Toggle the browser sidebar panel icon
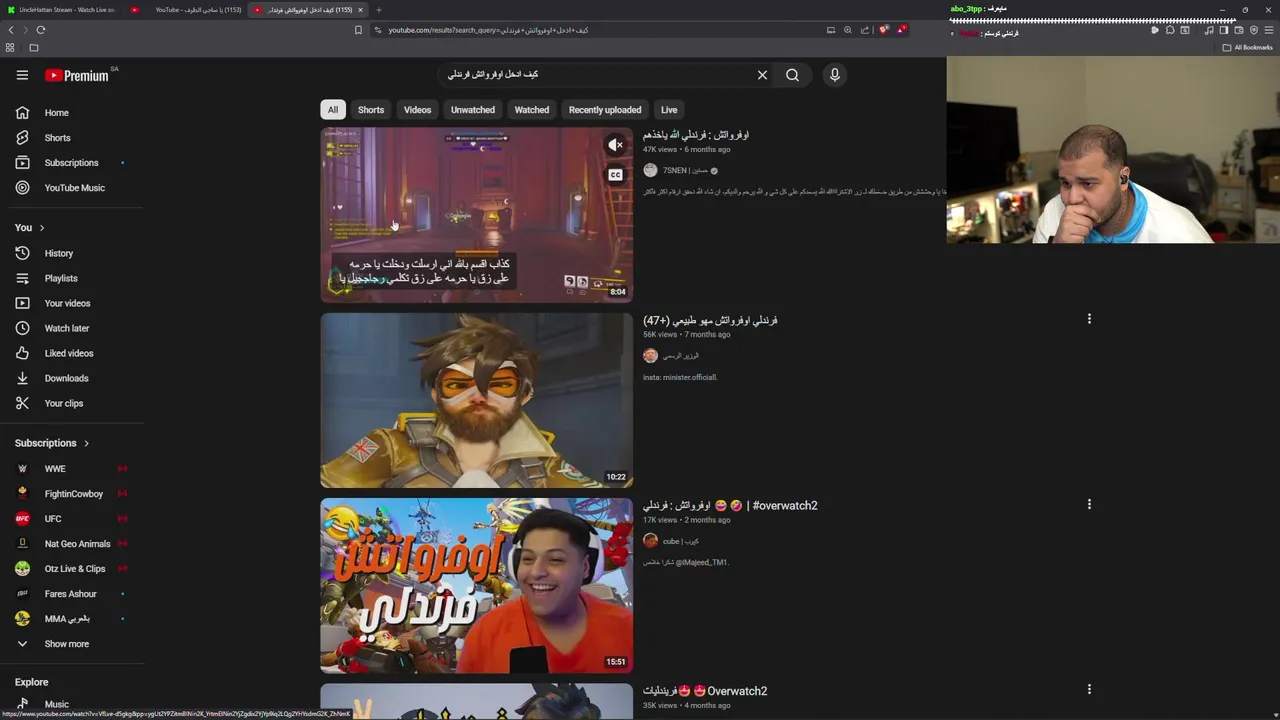The image size is (1280, 720). tap(1223, 30)
